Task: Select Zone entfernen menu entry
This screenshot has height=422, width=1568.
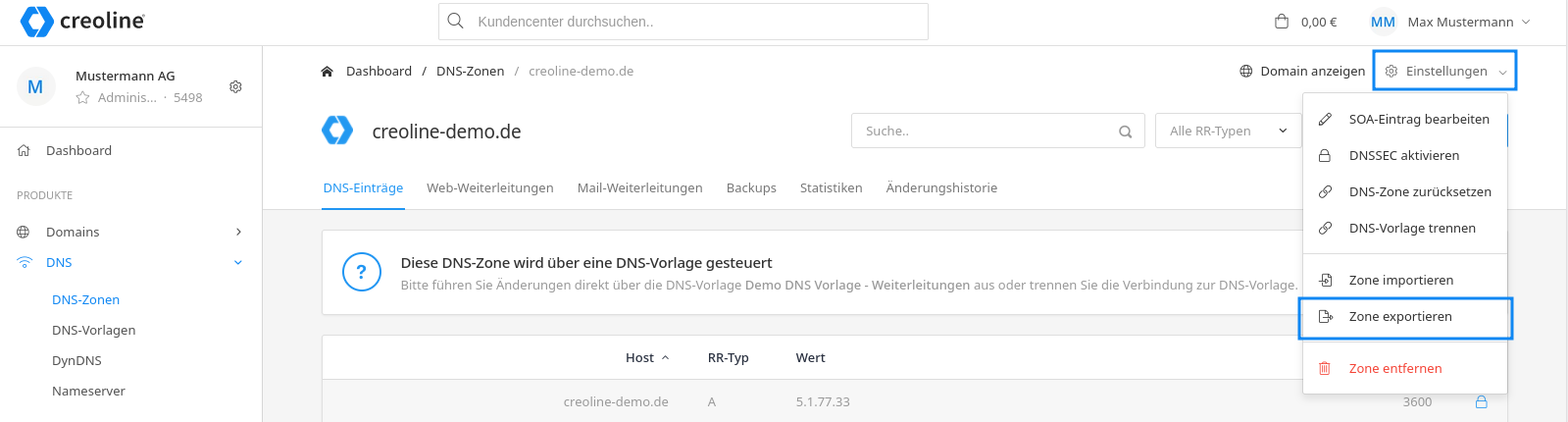Action: tap(1405, 368)
